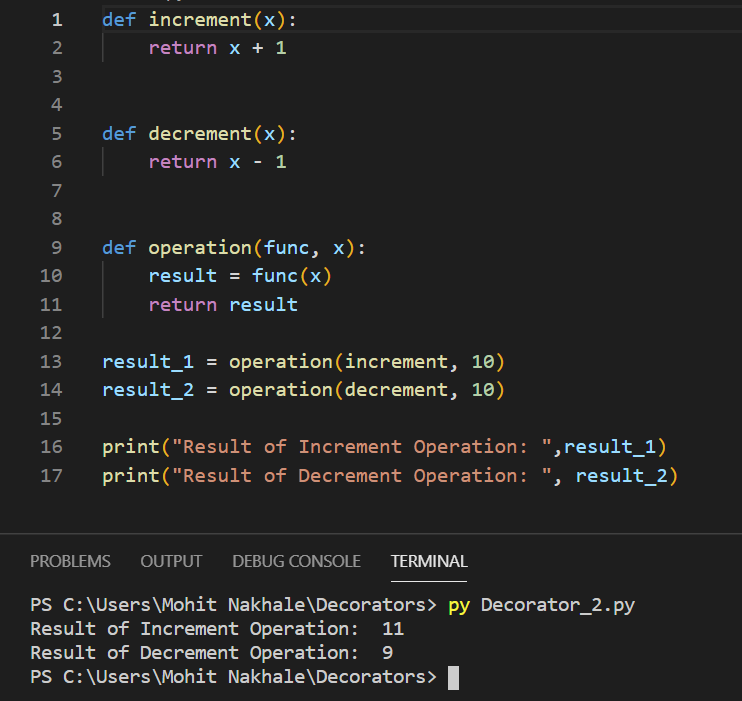
Task: Click the "Result of Decrement Operation: " string literal on line 17
Action: tap(362, 476)
